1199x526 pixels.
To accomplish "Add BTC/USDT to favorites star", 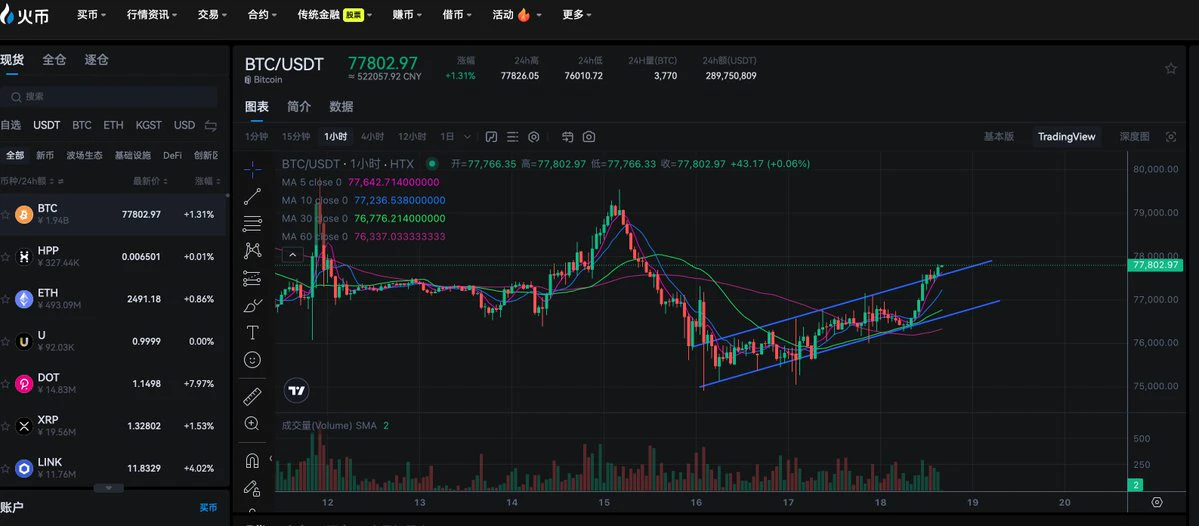I will (x=1171, y=69).
